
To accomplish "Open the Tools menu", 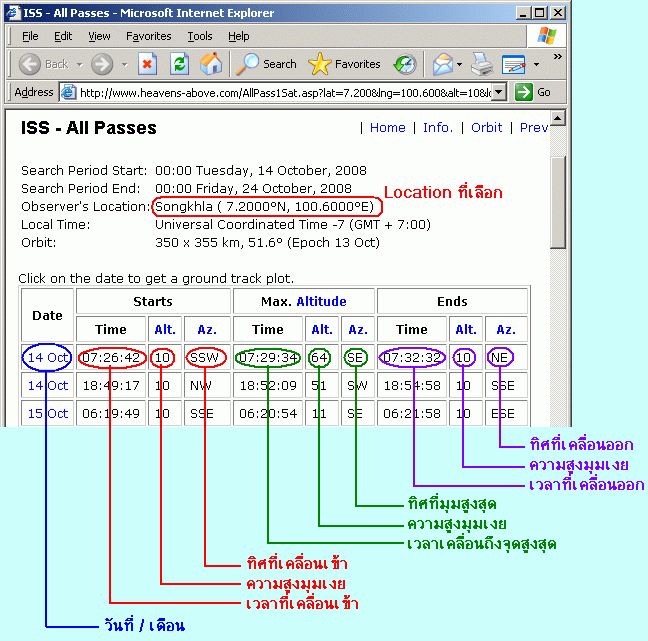I will pos(200,36).
